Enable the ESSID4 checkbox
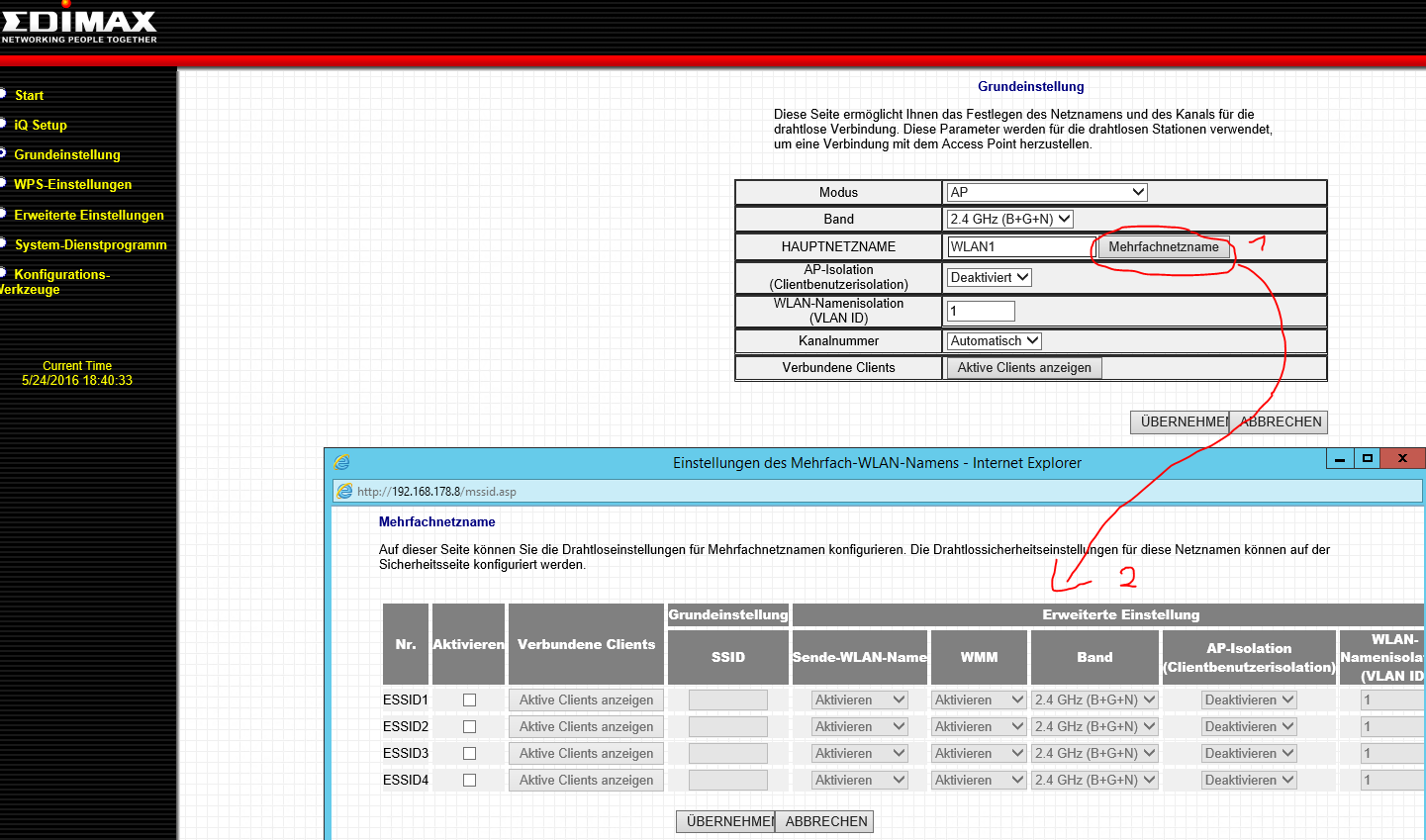 click(x=469, y=780)
